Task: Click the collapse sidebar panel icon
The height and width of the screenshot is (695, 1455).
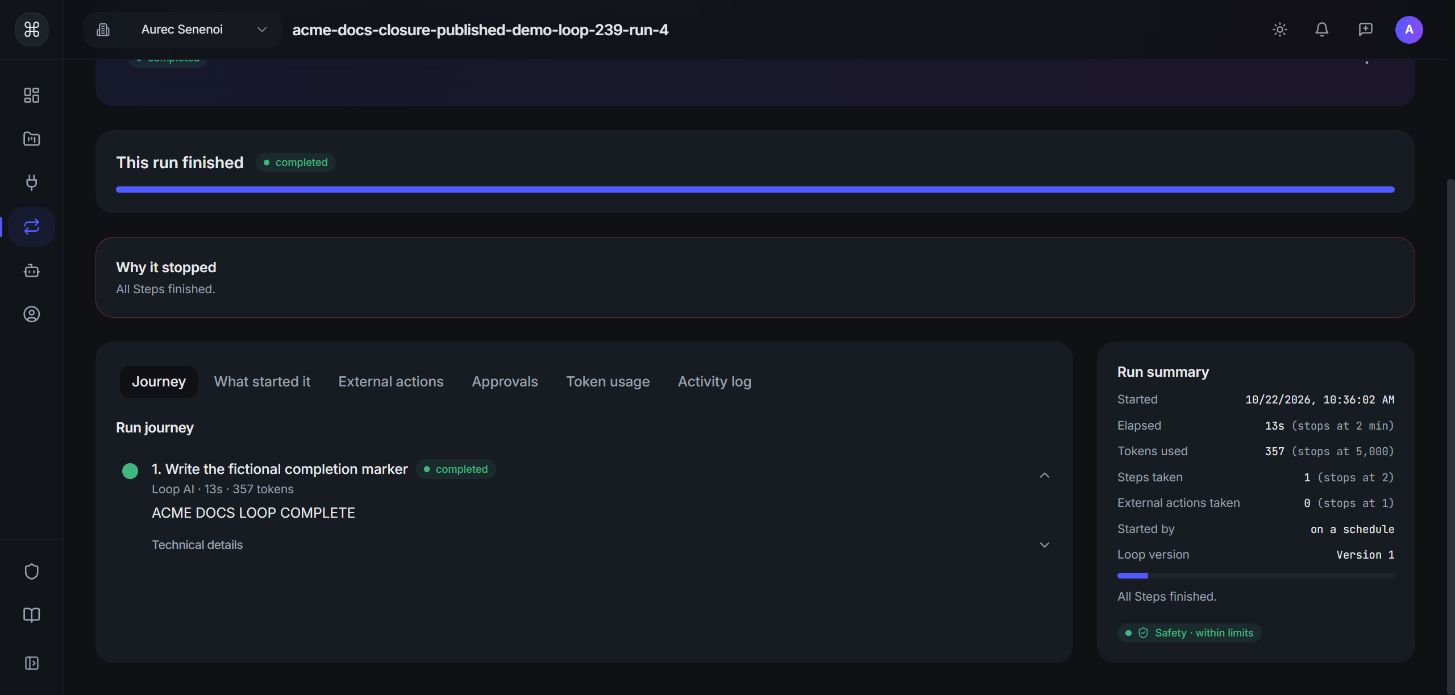Action: tap(31, 663)
